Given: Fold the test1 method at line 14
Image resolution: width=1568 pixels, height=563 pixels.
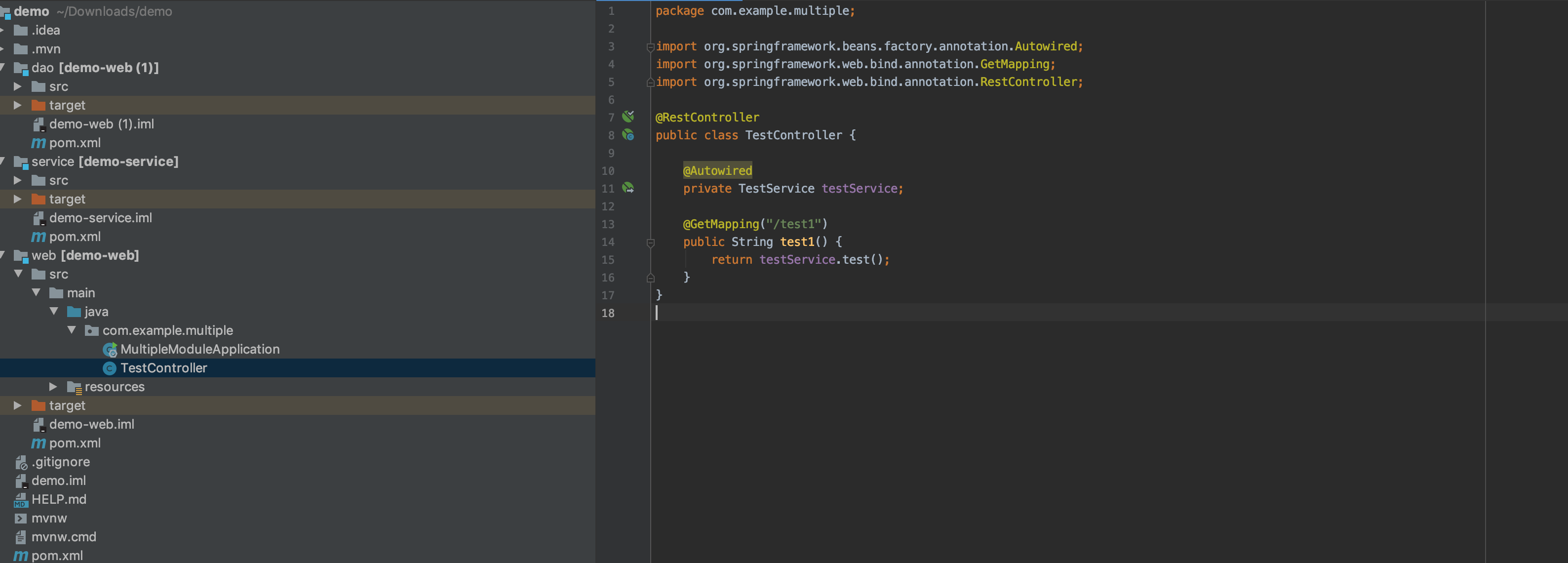Looking at the screenshot, I should pyautogui.click(x=650, y=242).
